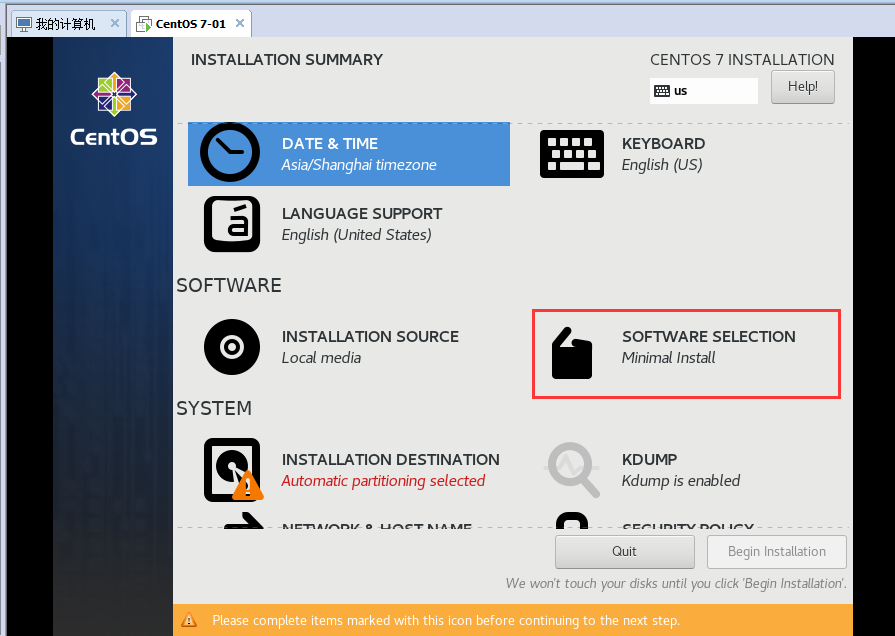Open INSTALLATION DESTINATION label
This screenshot has width=895, height=636.
[x=391, y=460]
